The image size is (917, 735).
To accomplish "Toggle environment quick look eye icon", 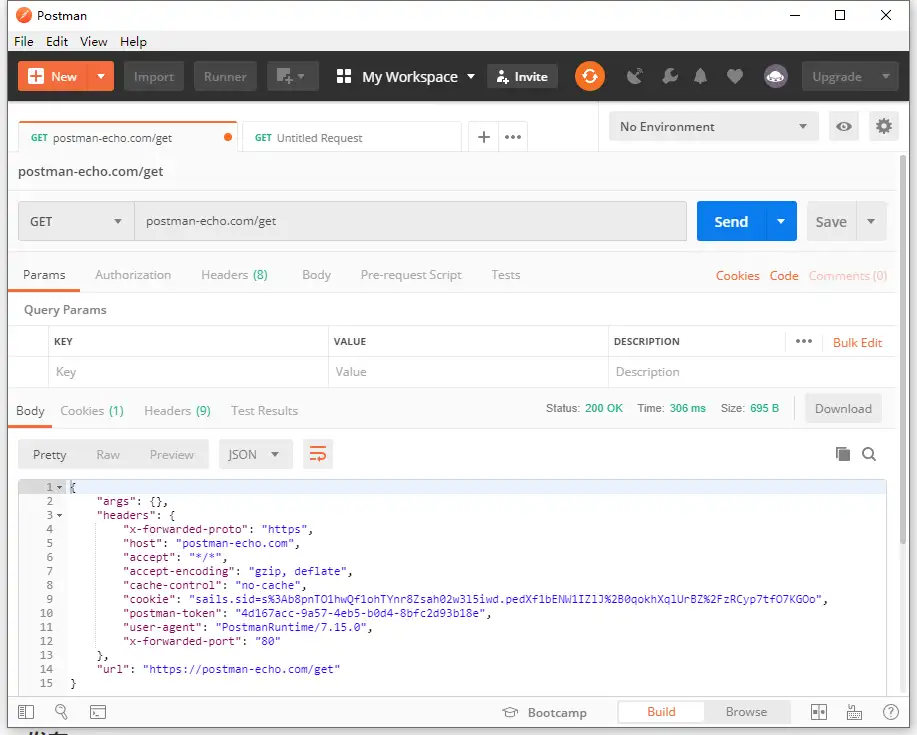I will point(845,126).
